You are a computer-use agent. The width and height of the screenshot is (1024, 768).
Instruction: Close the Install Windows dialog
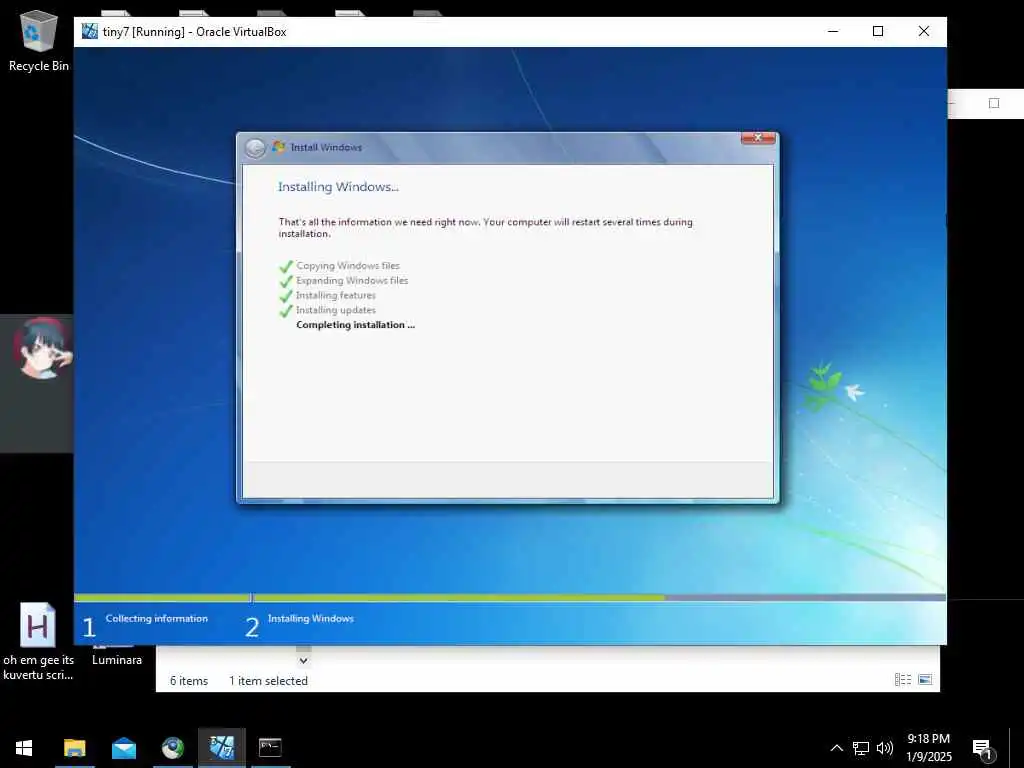(758, 138)
